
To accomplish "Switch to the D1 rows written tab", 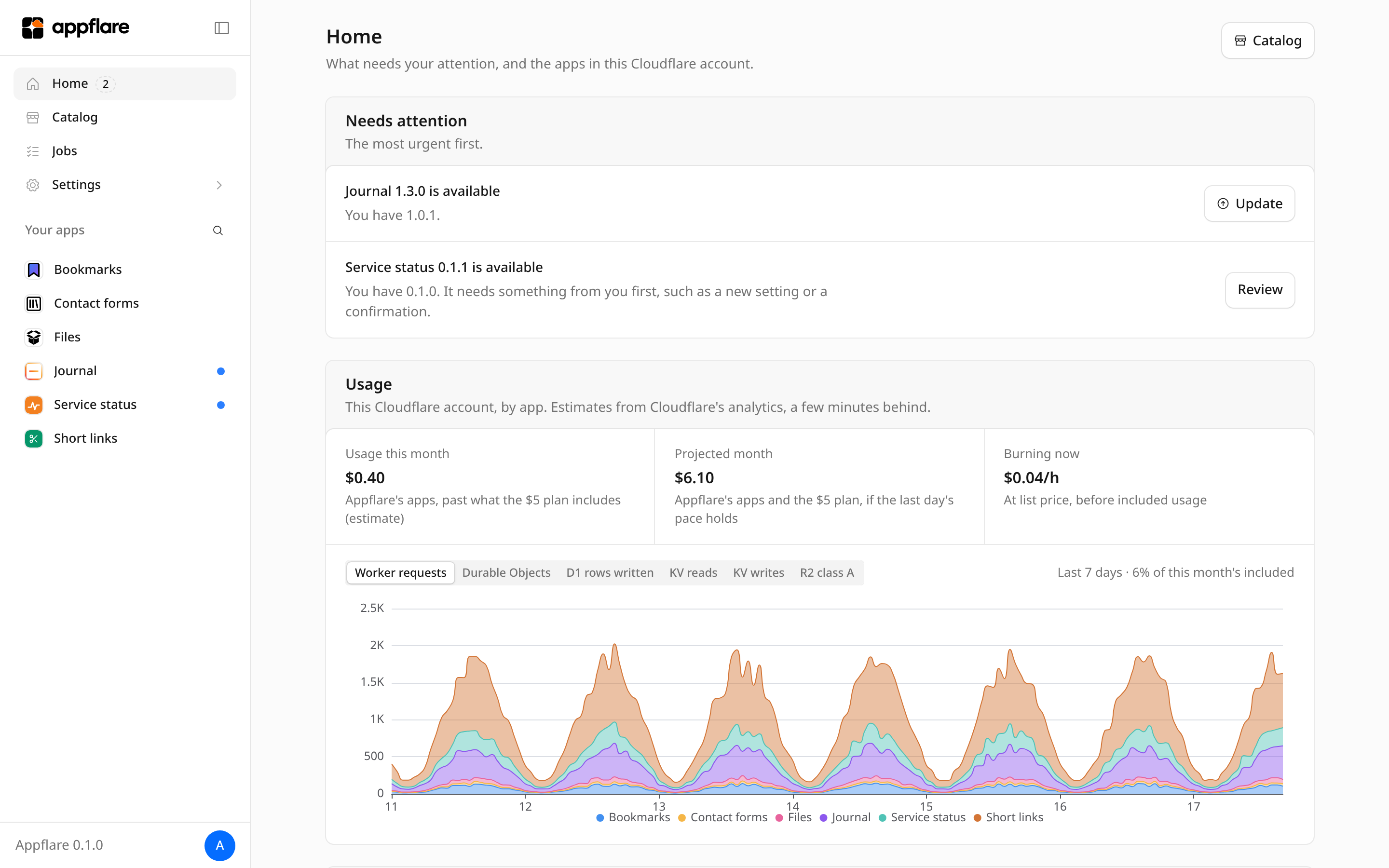I will click(610, 572).
